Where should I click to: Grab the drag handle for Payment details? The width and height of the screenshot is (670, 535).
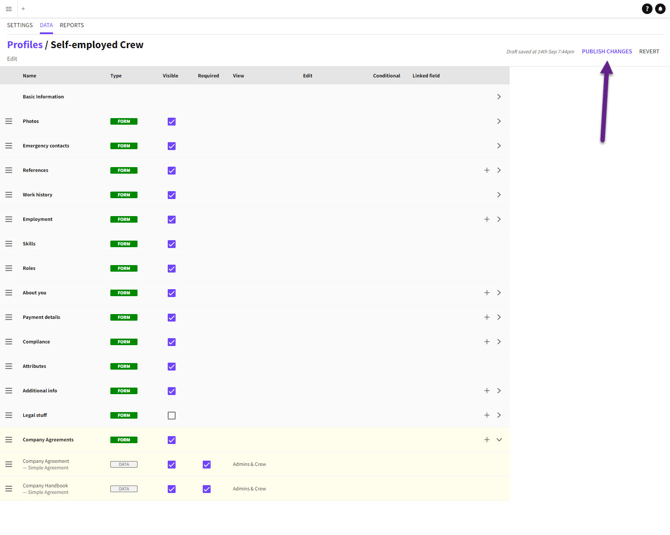click(x=9, y=317)
